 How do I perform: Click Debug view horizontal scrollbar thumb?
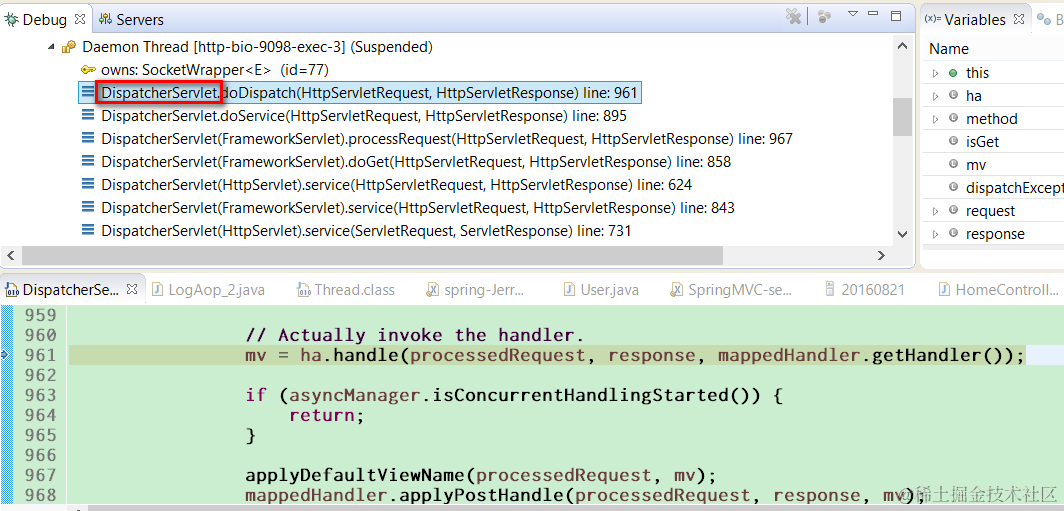click(x=372, y=255)
